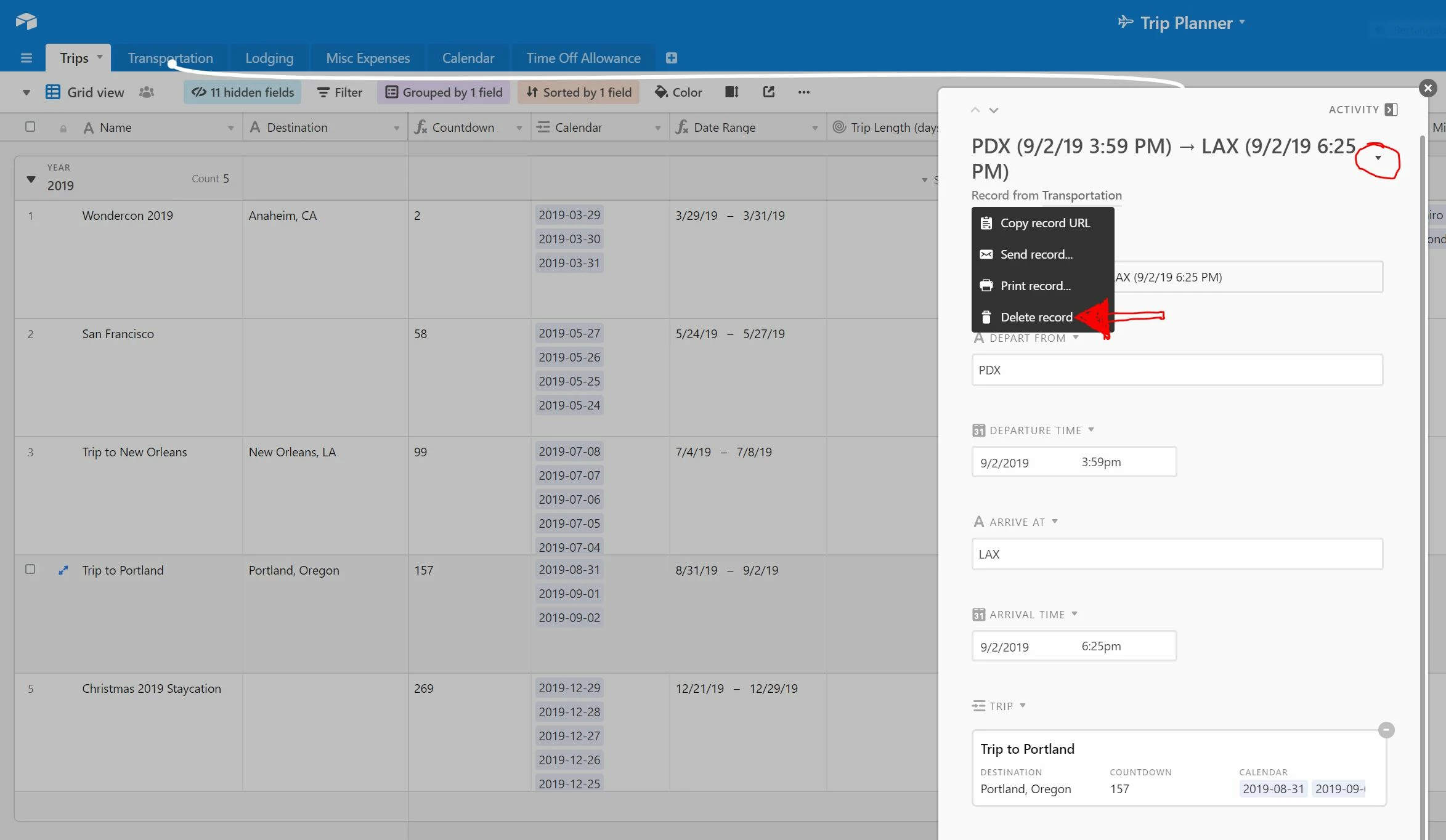Click the Filter button
This screenshot has height=840, width=1446.
(x=339, y=92)
